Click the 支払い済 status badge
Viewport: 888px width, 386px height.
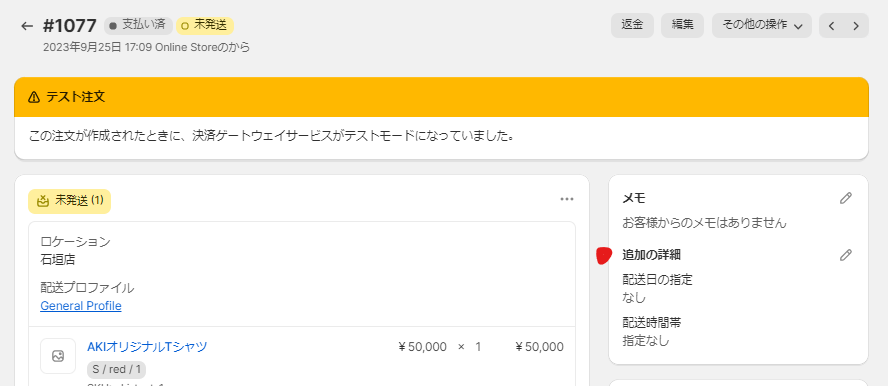point(138,25)
